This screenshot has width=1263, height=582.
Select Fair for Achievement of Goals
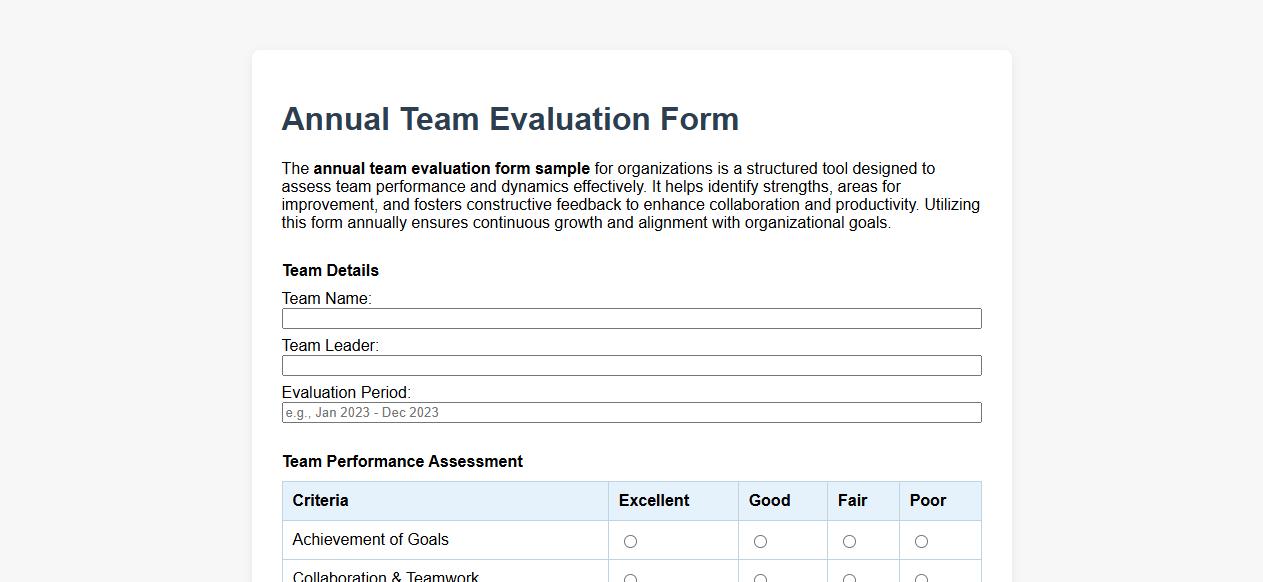(848, 541)
